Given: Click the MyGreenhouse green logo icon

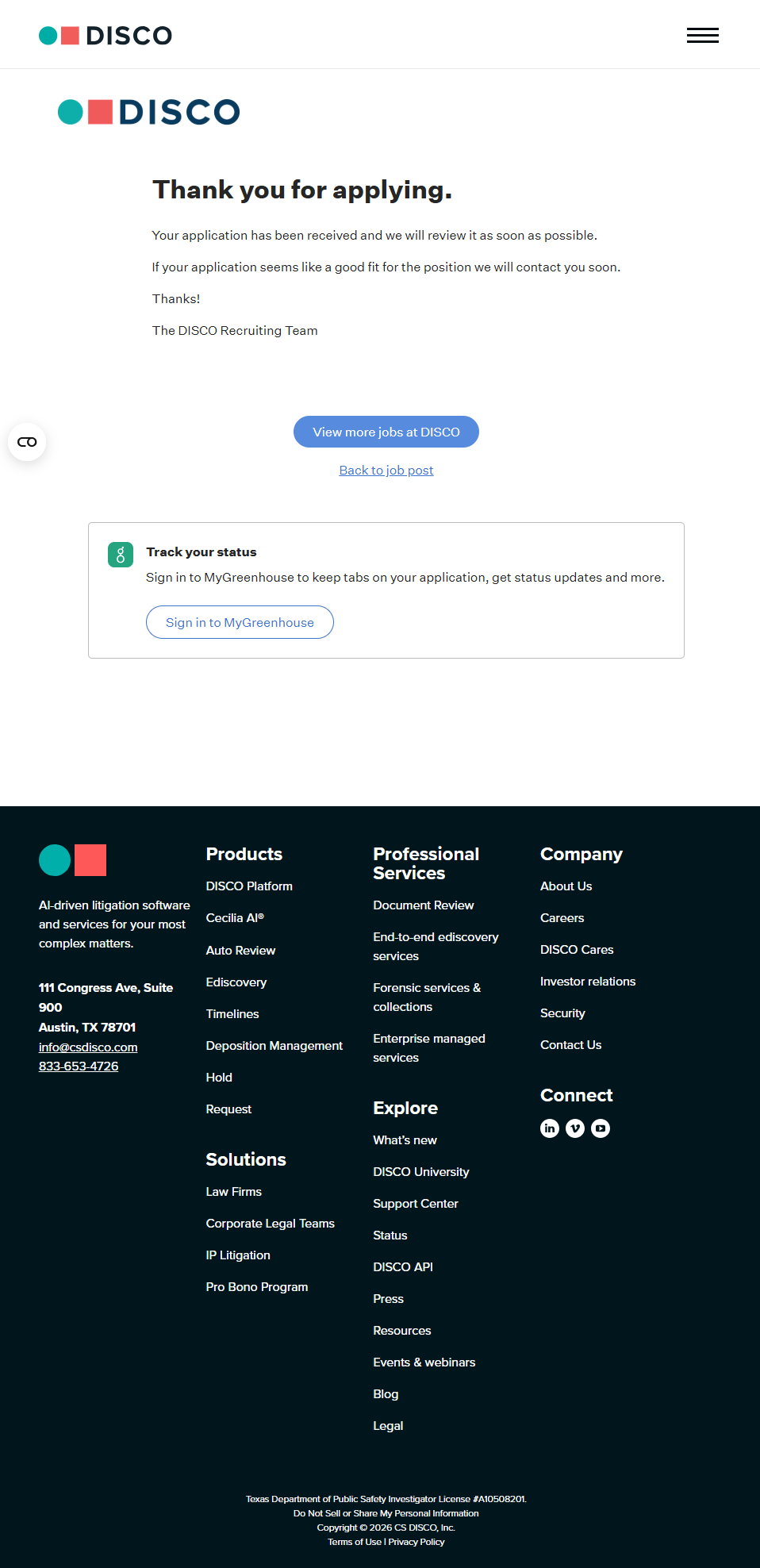Looking at the screenshot, I should (x=121, y=555).
